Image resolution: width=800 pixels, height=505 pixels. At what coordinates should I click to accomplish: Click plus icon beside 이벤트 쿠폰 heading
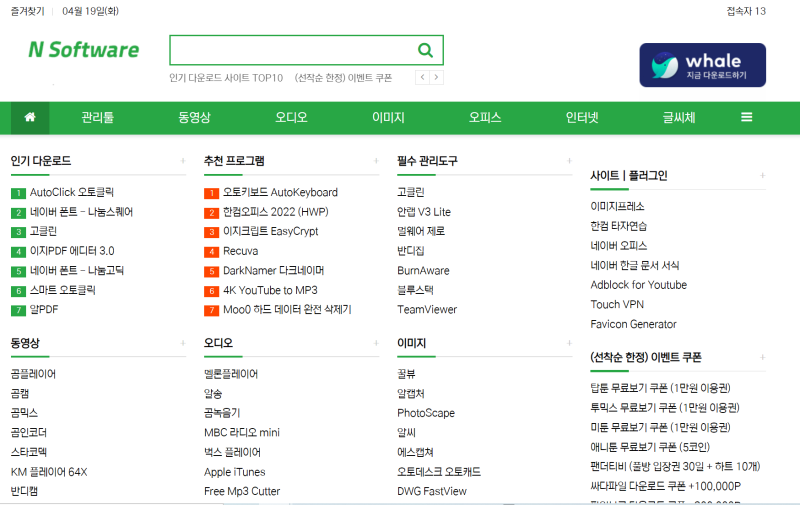[762, 357]
